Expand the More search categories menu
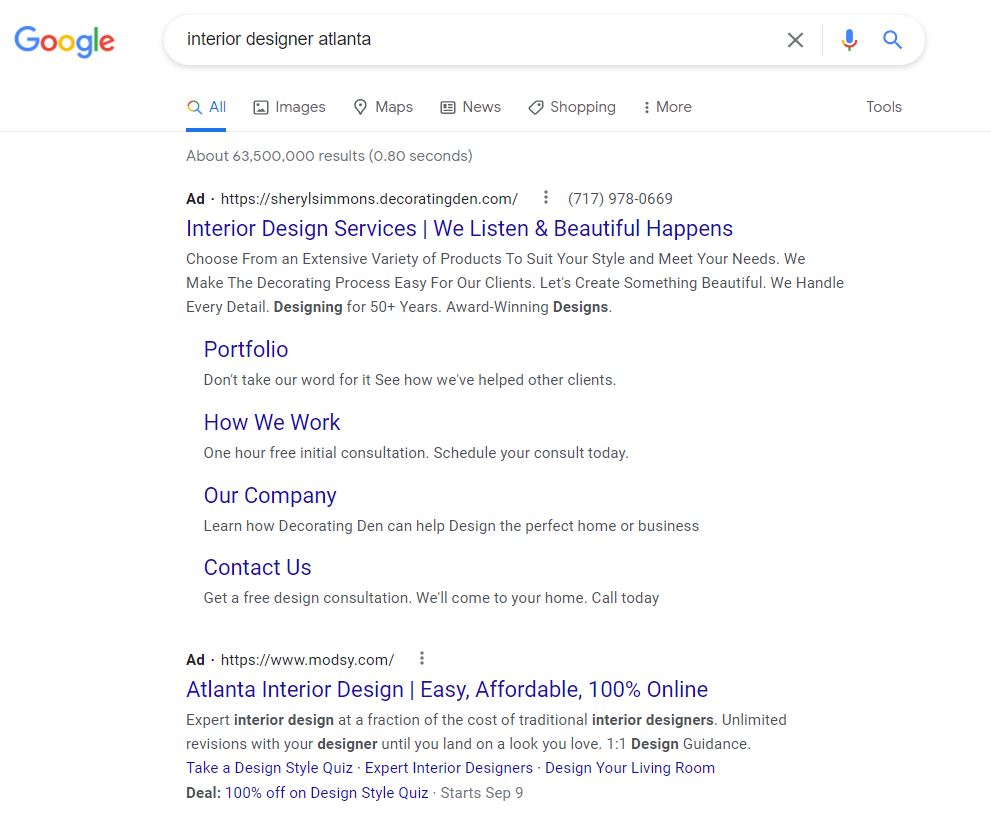This screenshot has width=991, height=822. pyautogui.click(x=666, y=106)
